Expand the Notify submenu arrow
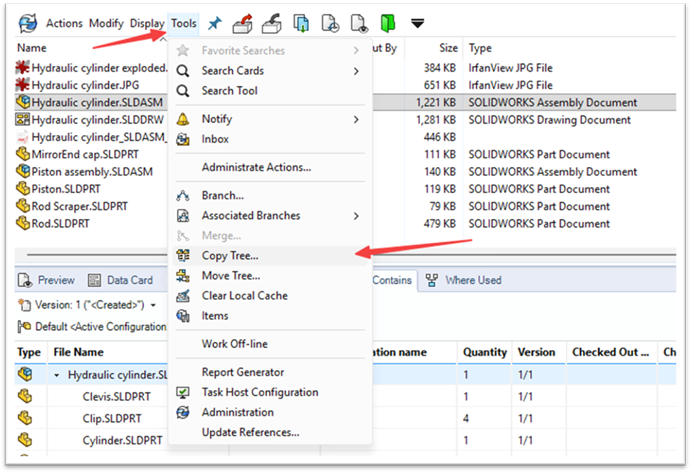 [x=356, y=120]
